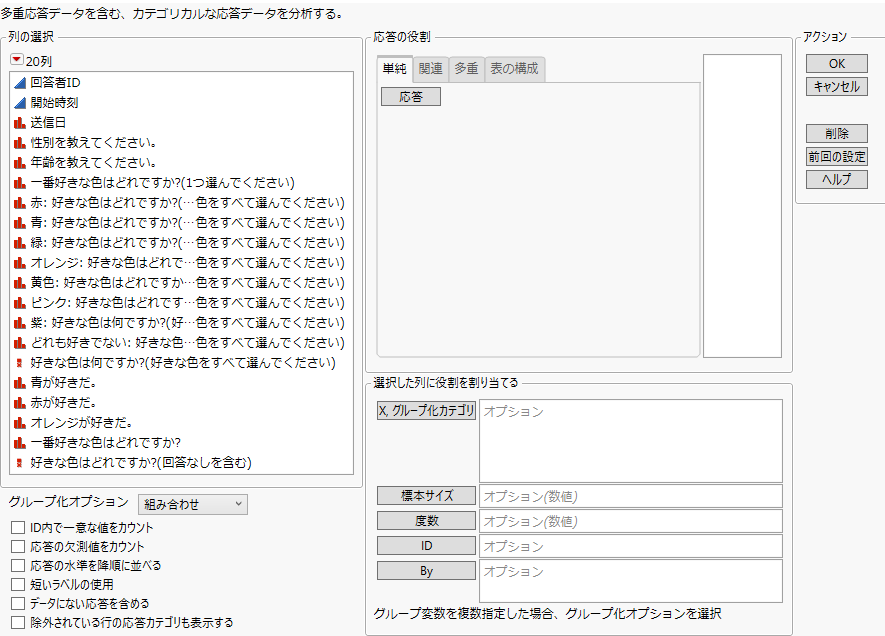Screen dimensions: 885x636
Task: Click the nominal icon beside 赤が好きだ
Action: pos(18,402)
